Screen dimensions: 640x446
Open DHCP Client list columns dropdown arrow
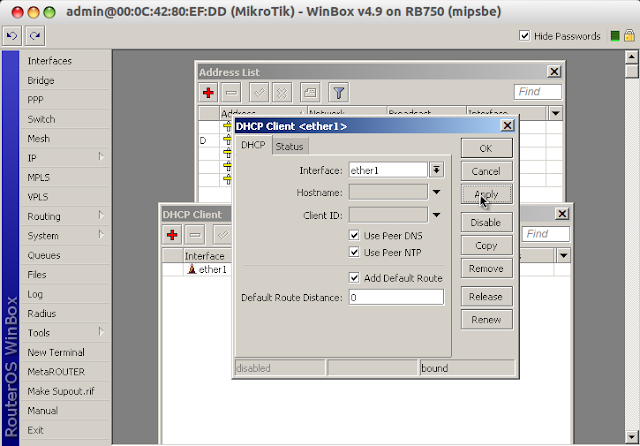pos(564,256)
